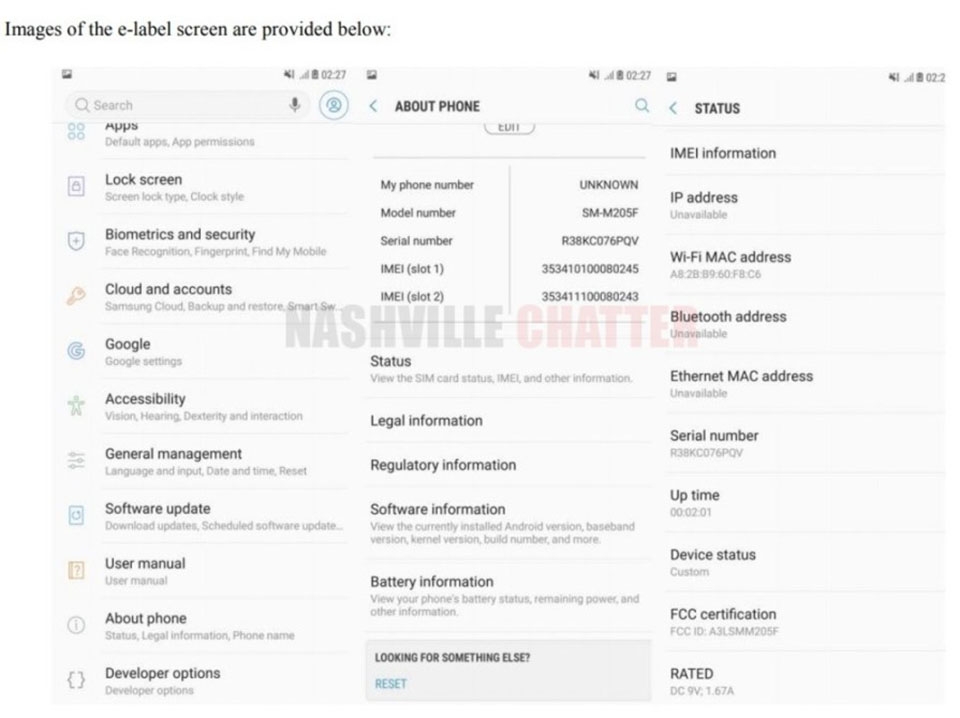Open the Accessibility settings entry
This screenshot has width=960, height=718.
[203, 406]
